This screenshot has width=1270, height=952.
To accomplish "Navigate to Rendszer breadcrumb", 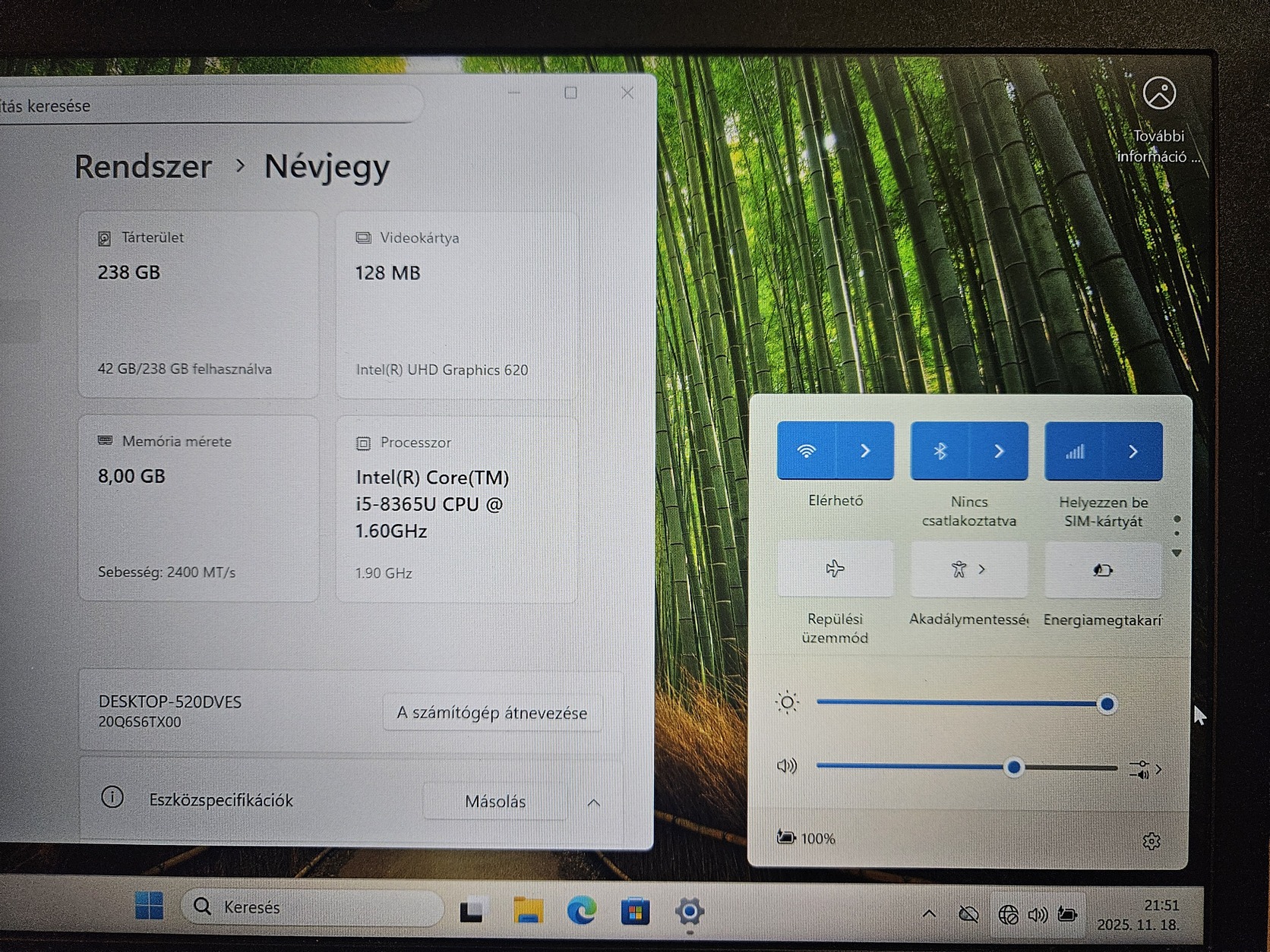I will 143,166.
